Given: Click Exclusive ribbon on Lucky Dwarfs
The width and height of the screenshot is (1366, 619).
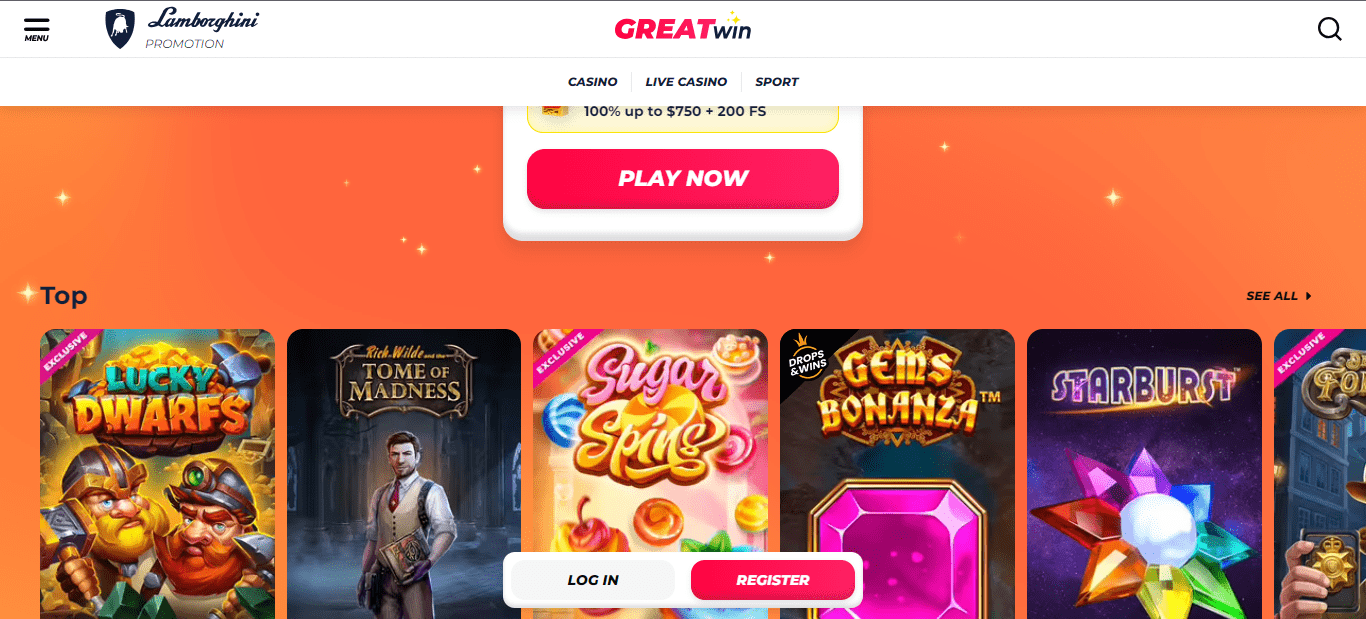Looking at the screenshot, I should tap(66, 356).
